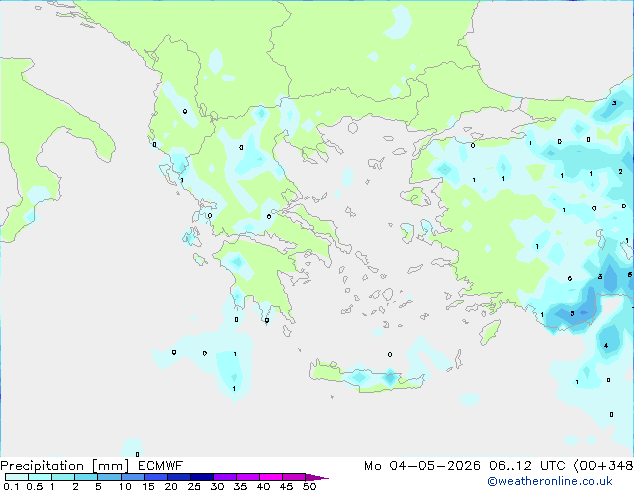This screenshot has height=490, width=634.
Task: Pick the 5–10 mm legend color swatch
Action: 109,477
